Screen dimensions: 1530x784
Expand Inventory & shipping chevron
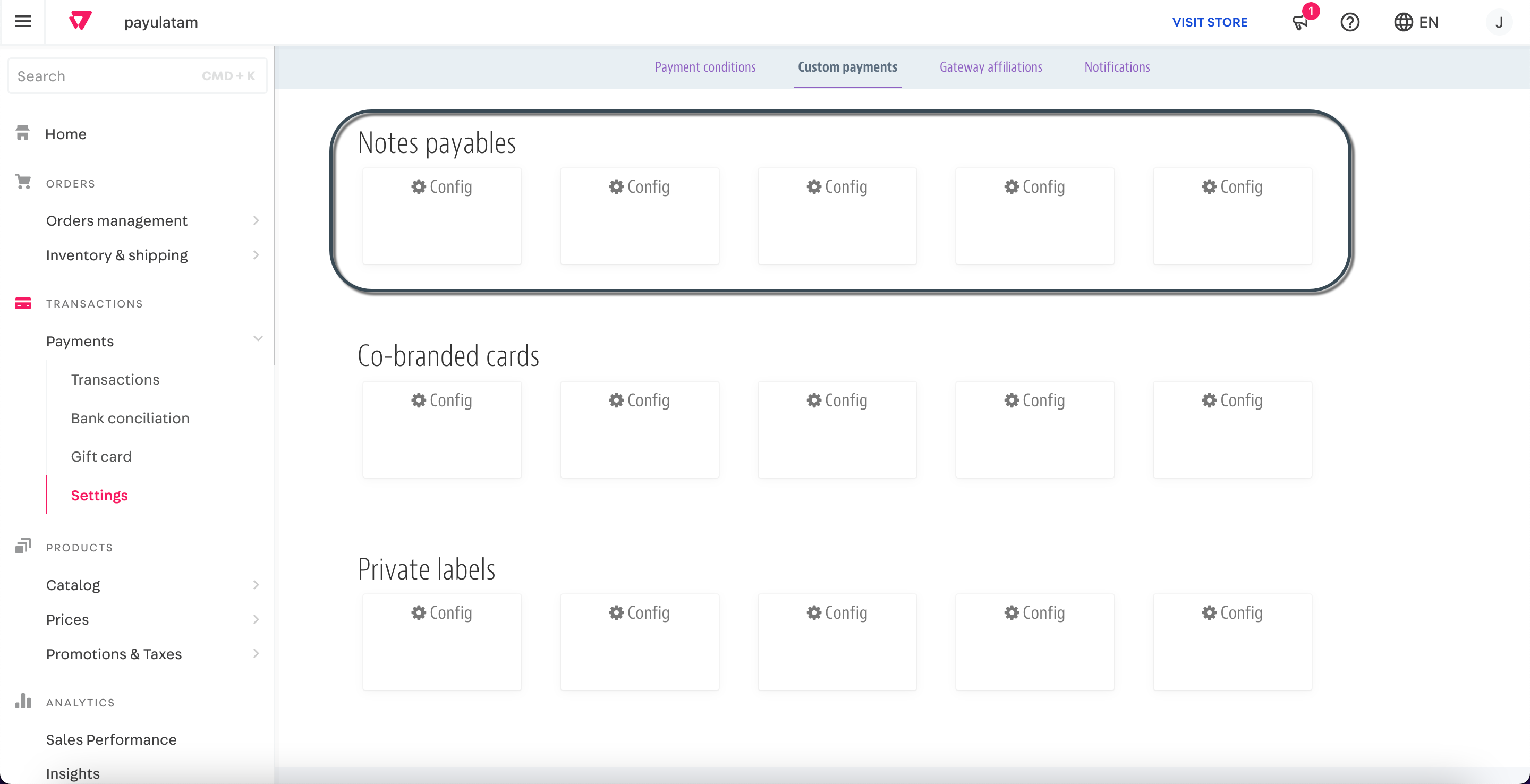coord(256,255)
